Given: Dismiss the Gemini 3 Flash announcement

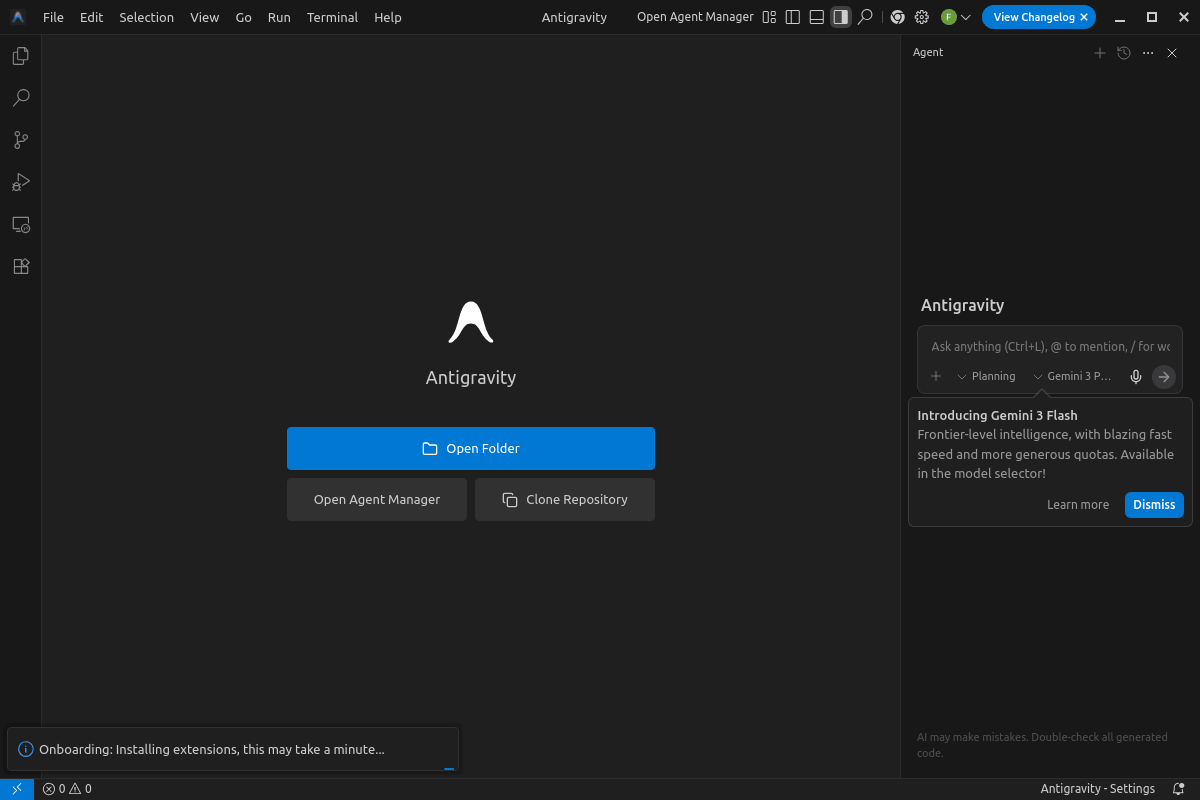Looking at the screenshot, I should pos(1153,505).
